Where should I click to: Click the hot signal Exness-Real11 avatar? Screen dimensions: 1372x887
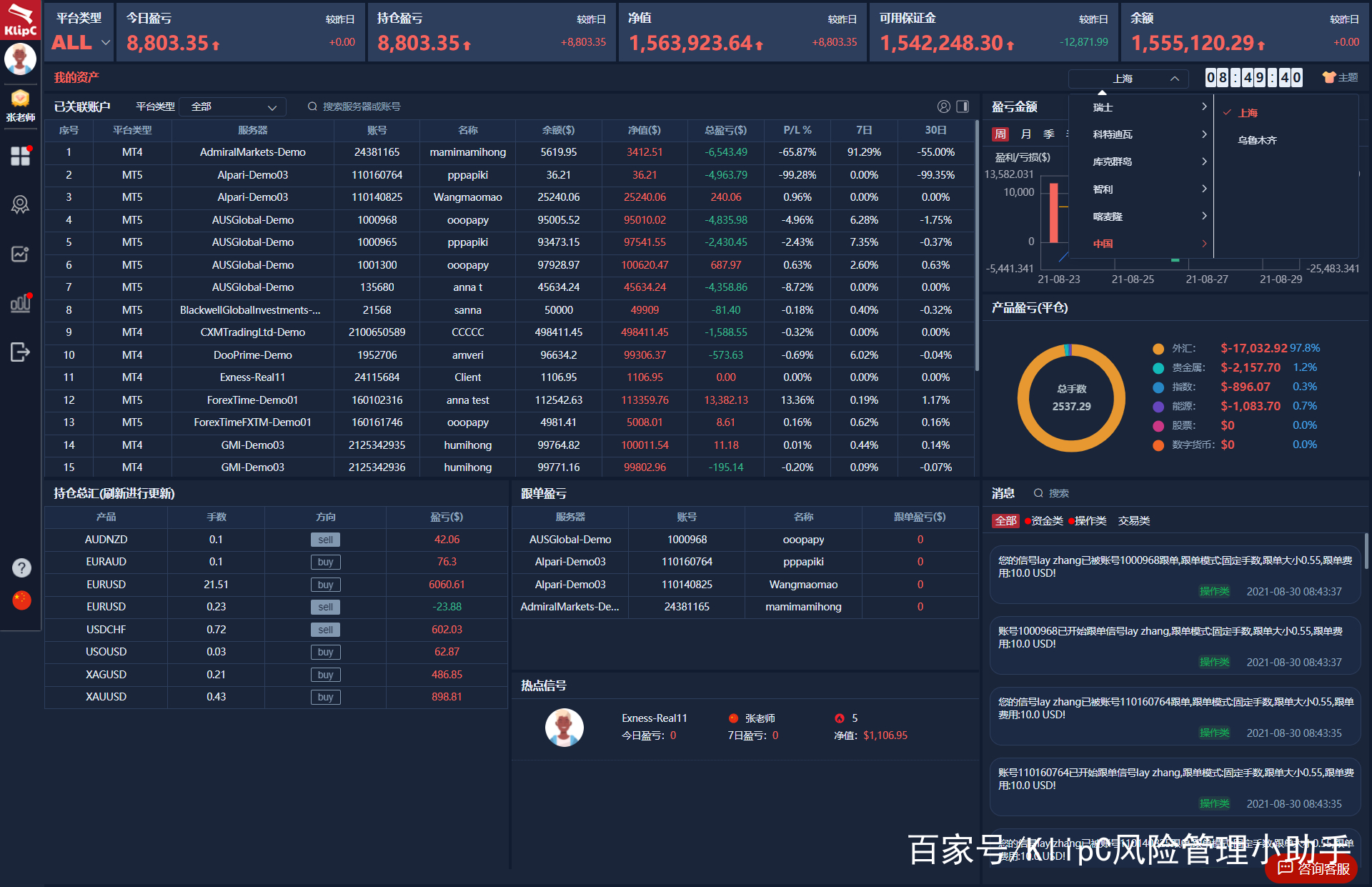coord(564,728)
